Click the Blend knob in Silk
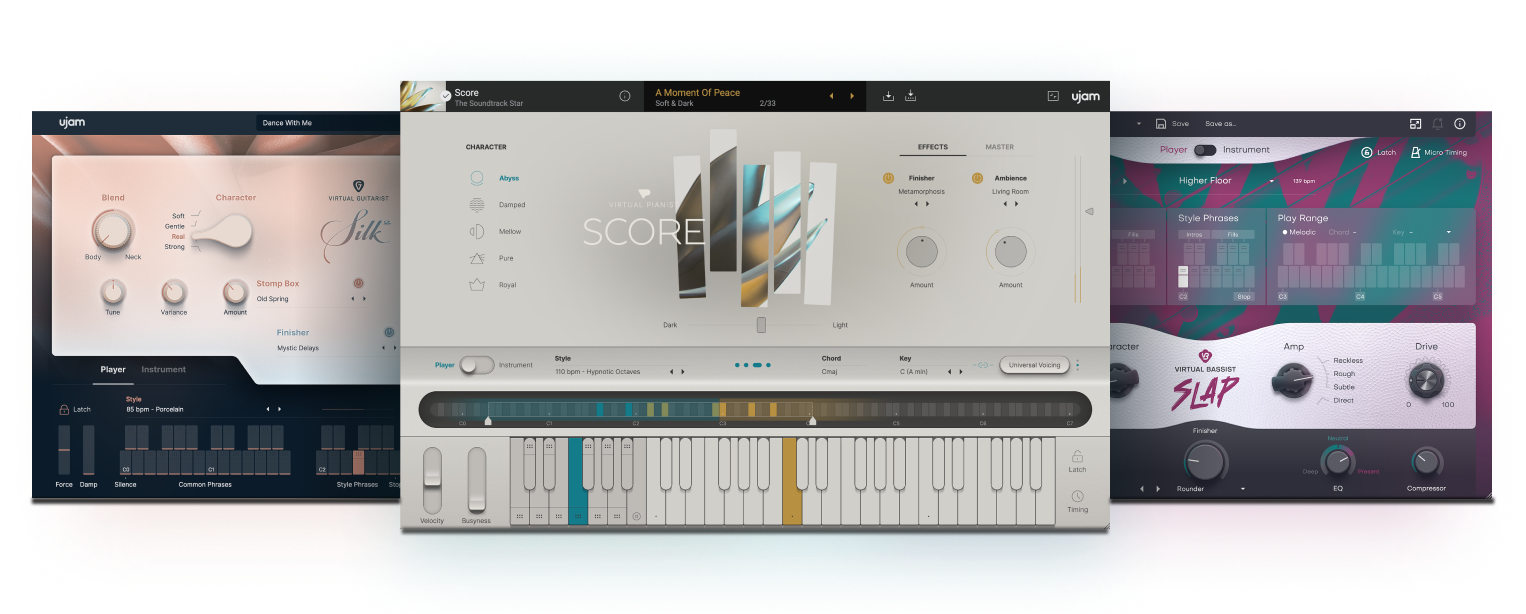 112,230
